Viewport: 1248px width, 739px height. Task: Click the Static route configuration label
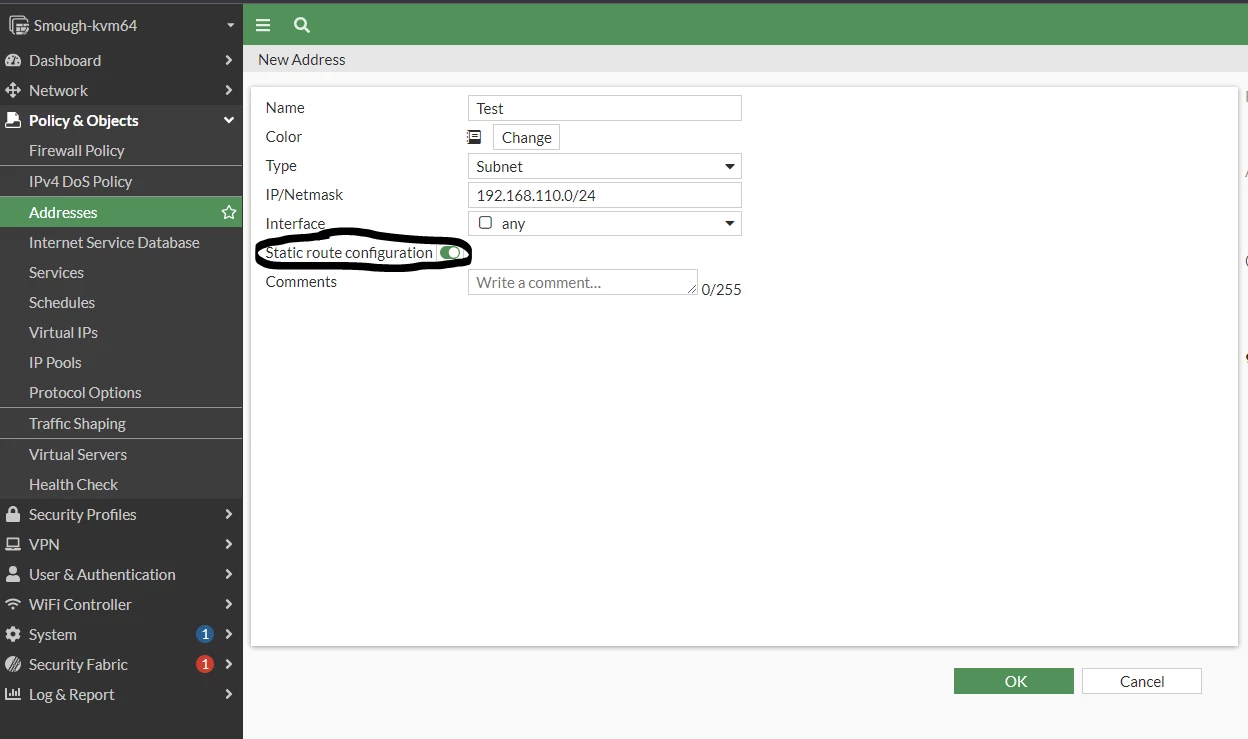349,253
